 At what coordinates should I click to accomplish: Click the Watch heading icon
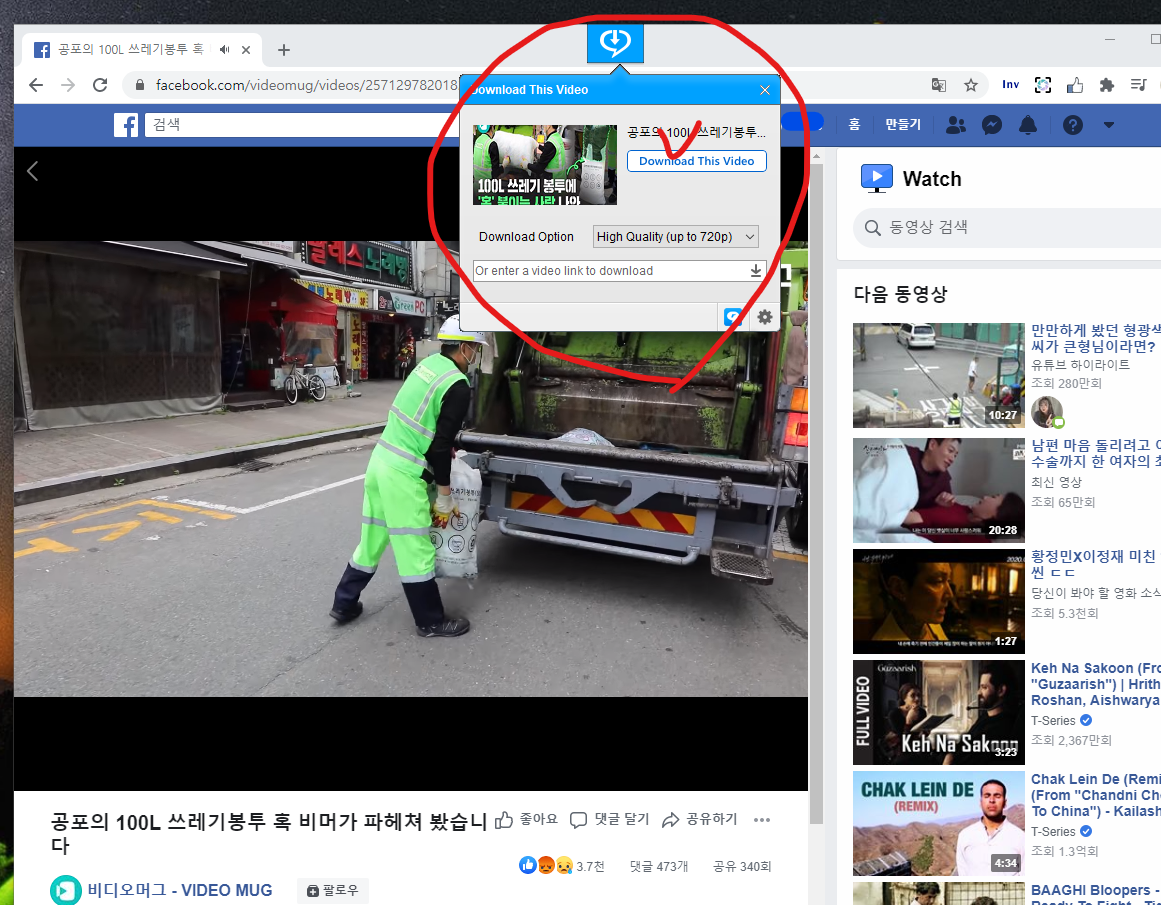click(x=877, y=178)
